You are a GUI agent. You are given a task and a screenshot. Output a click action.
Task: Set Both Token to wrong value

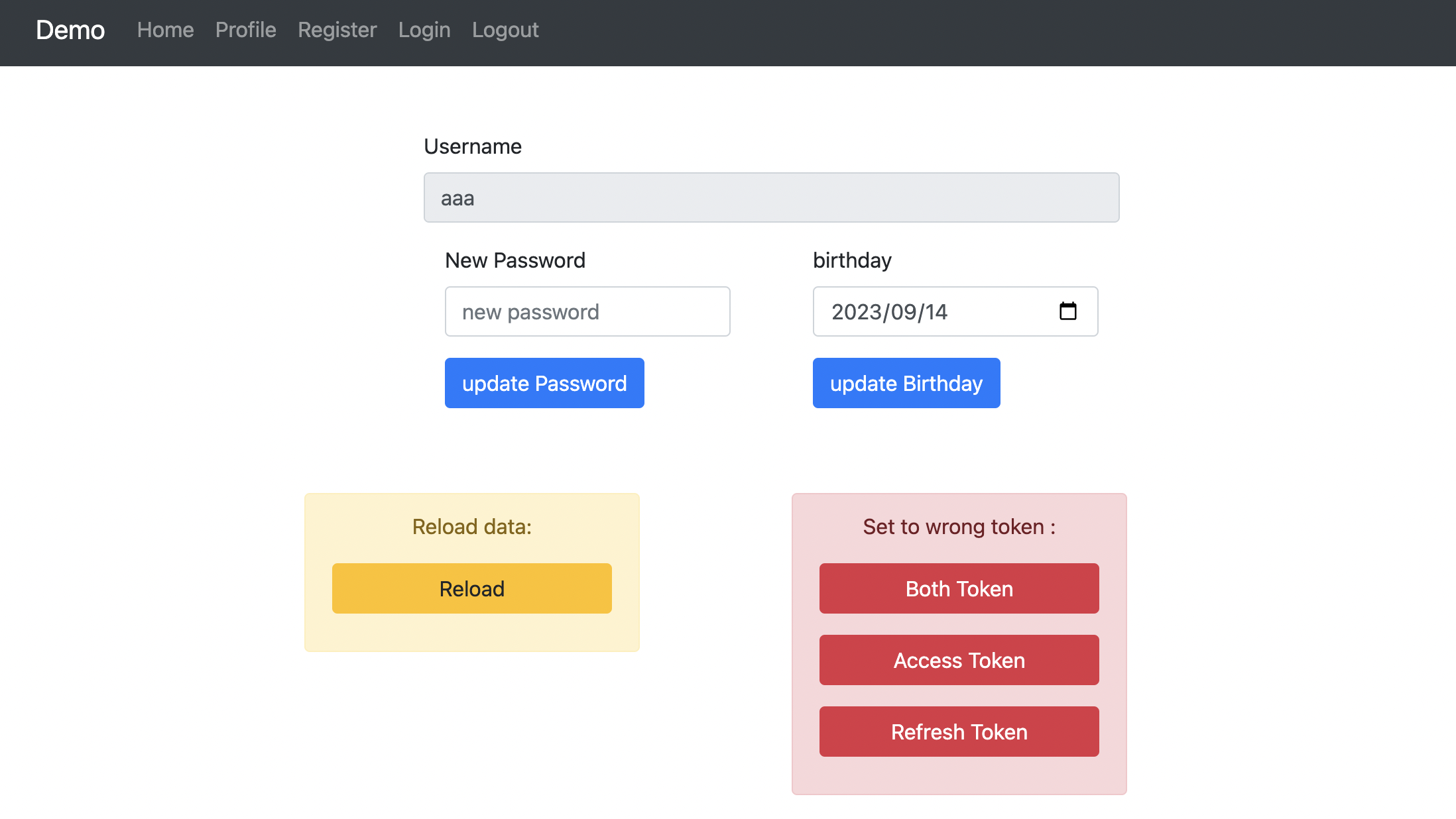[959, 588]
